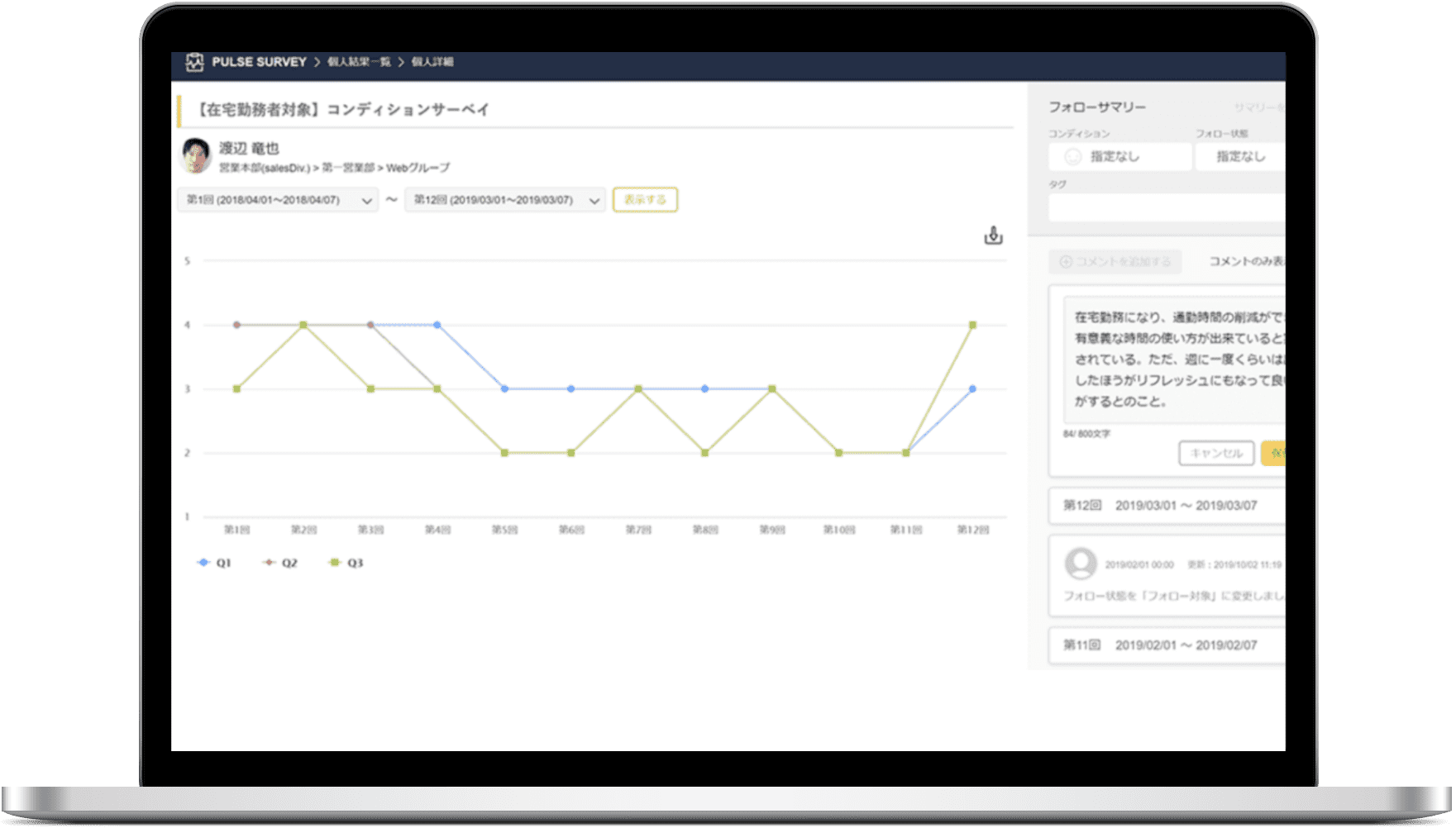Go to 個人結果一覧 breadcrumb
Screen dimensions: 1456x828
click(359, 62)
